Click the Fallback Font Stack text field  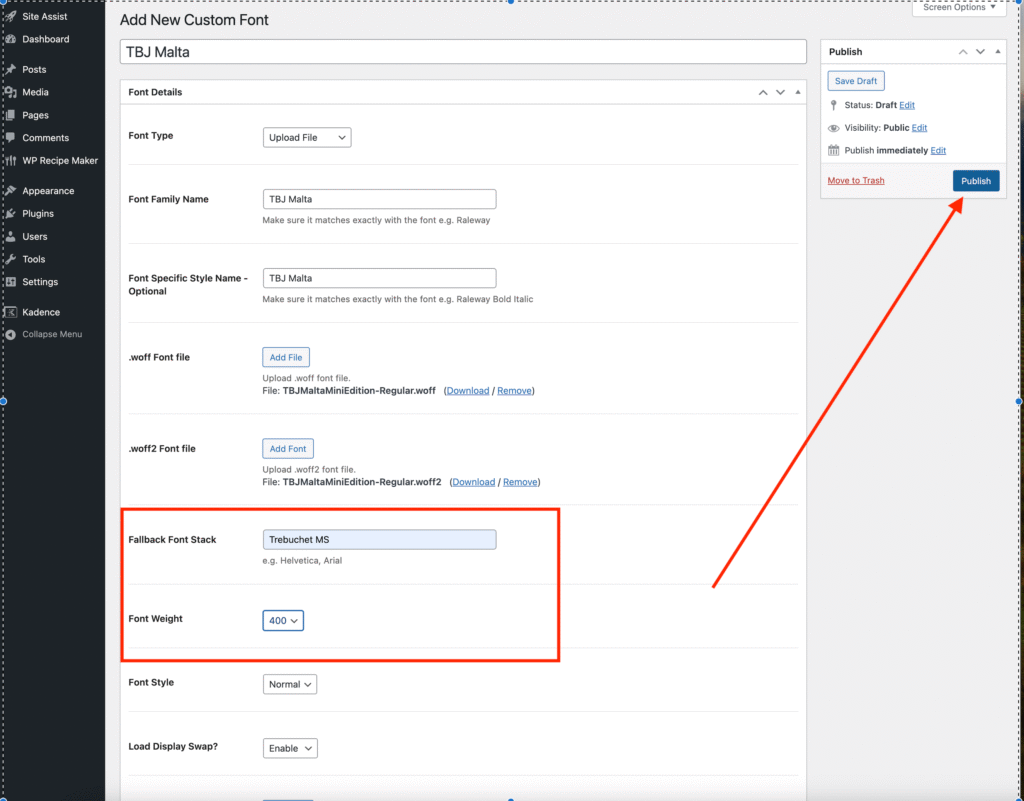(x=379, y=540)
